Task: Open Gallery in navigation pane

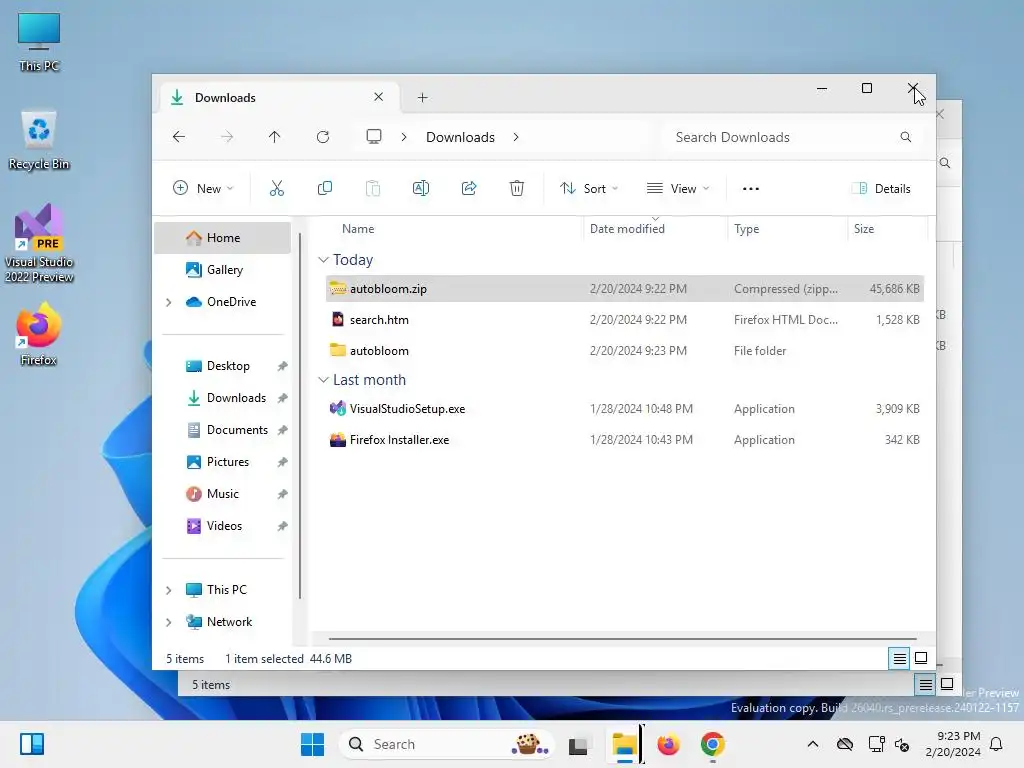Action: point(223,270)
